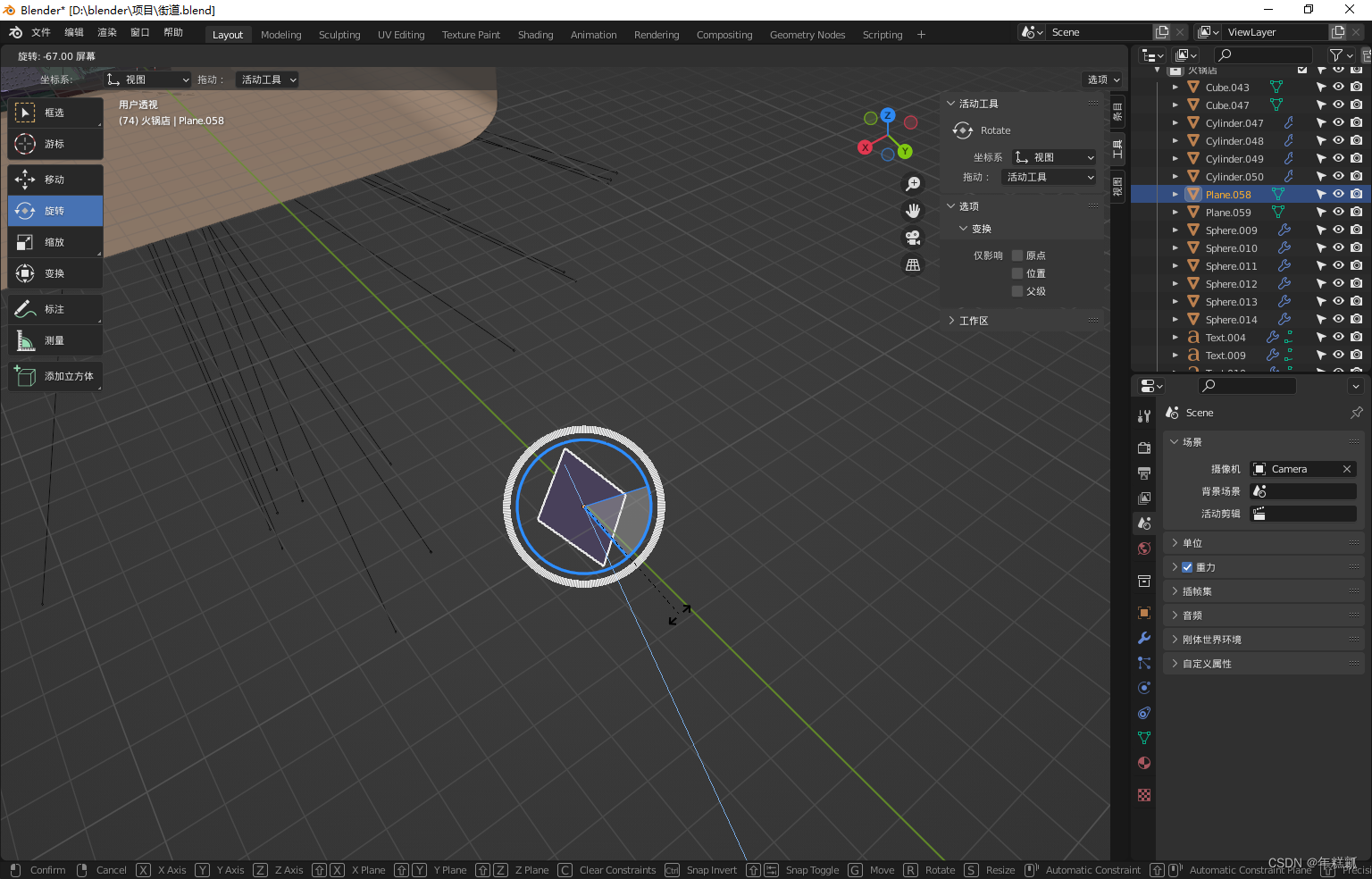Open the 编辑 menu

point(73,31)
